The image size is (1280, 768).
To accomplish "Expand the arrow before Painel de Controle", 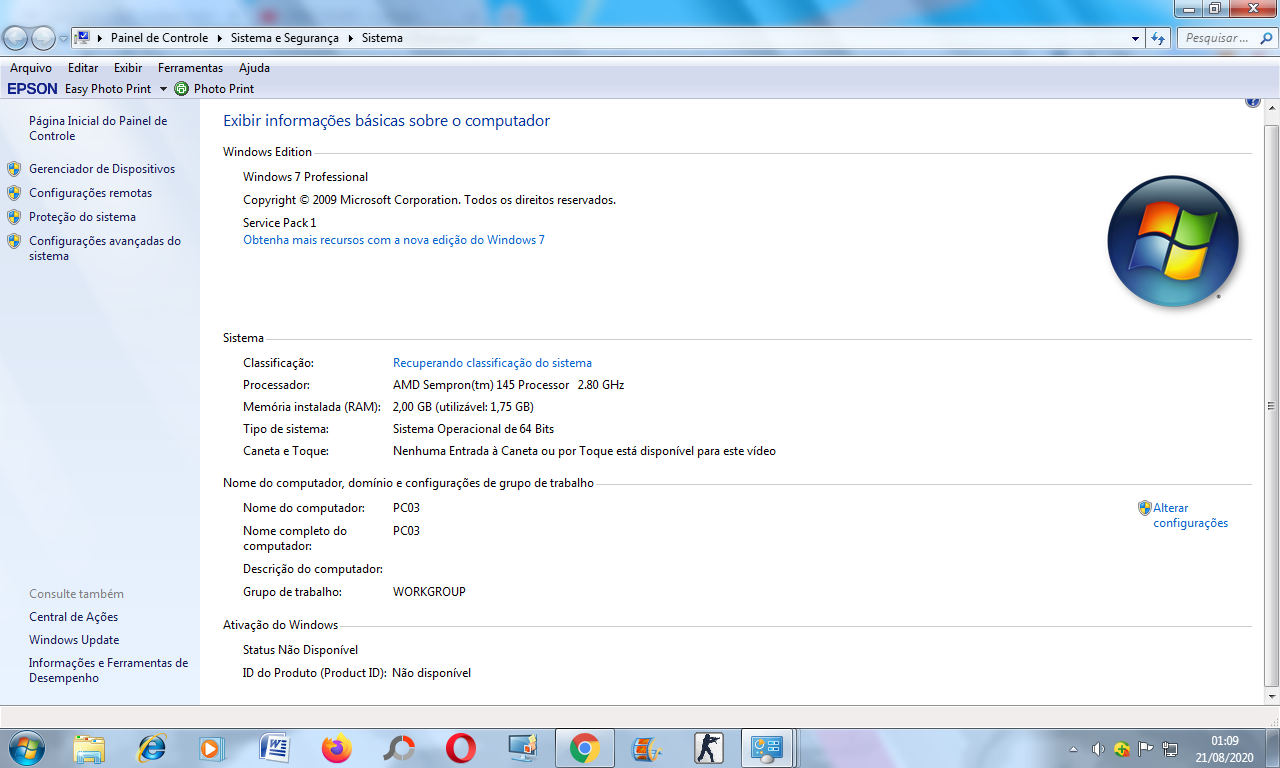I will click(101, 38).
